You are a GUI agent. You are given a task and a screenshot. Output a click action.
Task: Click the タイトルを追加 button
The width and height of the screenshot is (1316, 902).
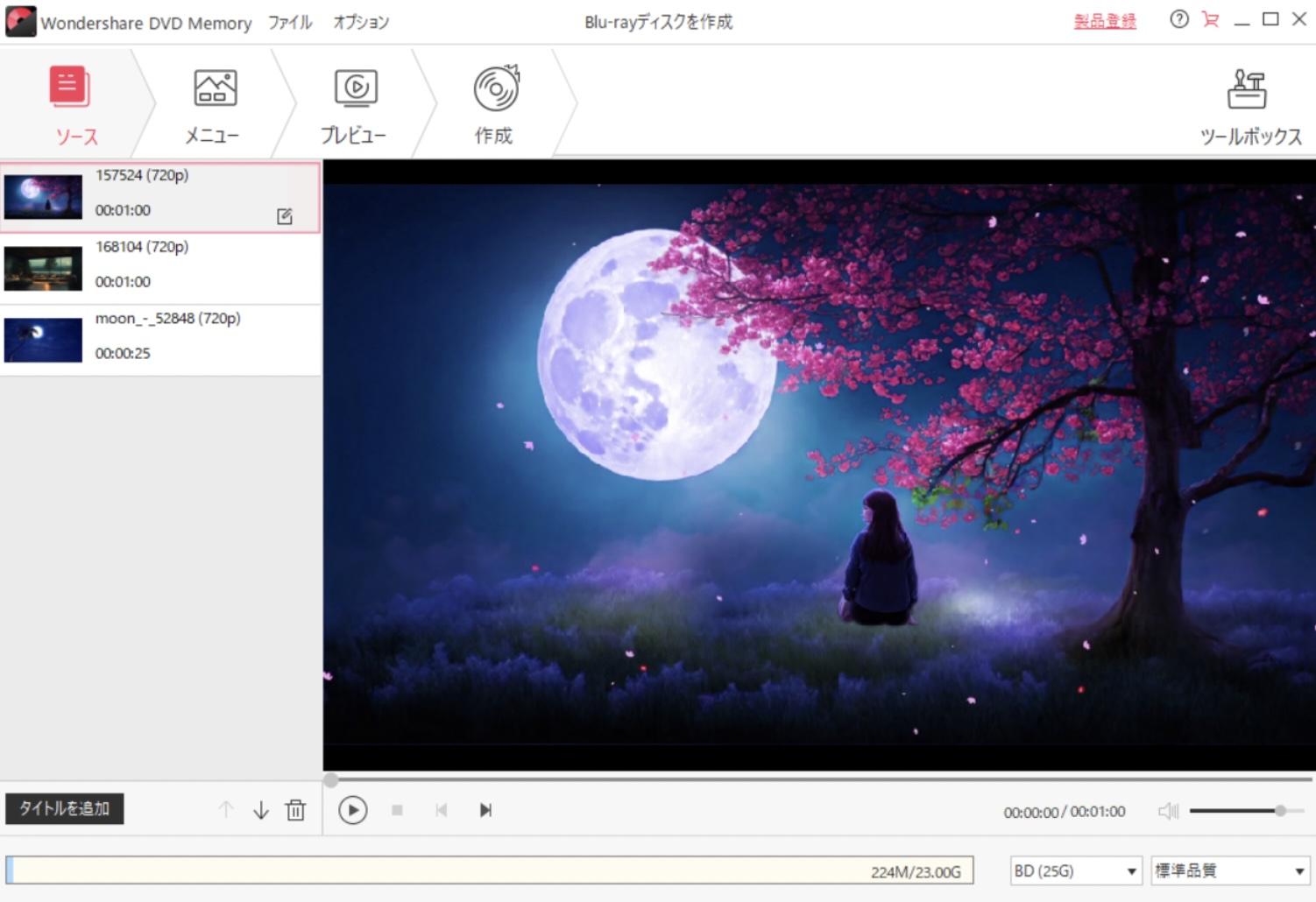pyautogui.click(x=65, y=808)
